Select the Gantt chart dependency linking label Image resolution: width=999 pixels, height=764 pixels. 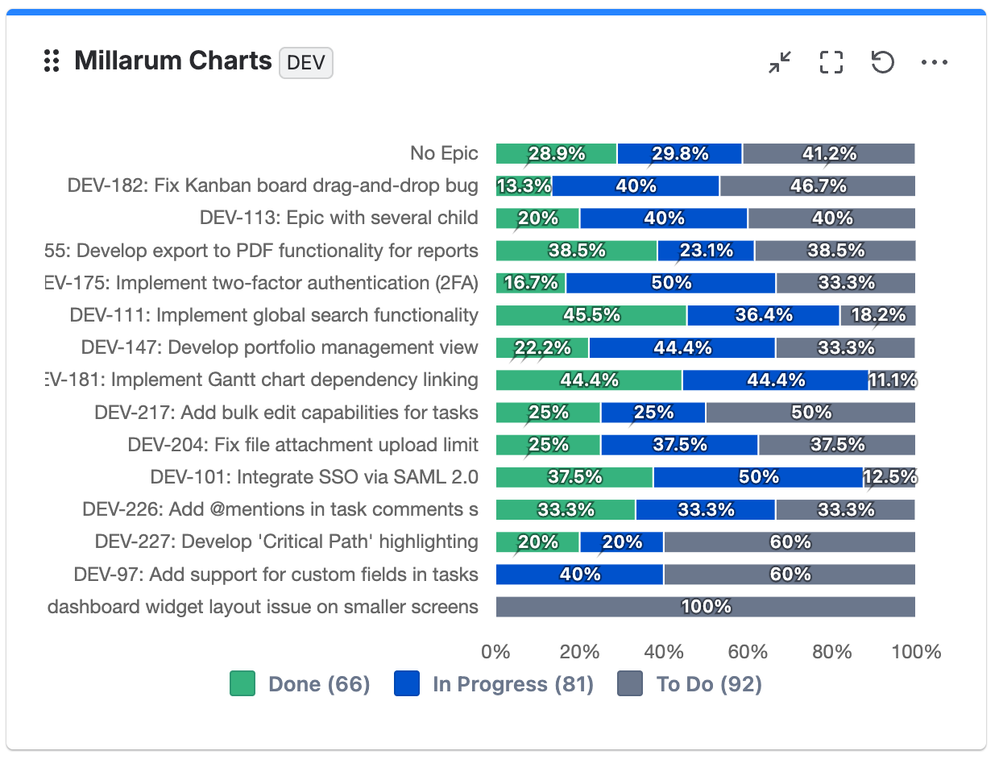[x=261, y=380]
